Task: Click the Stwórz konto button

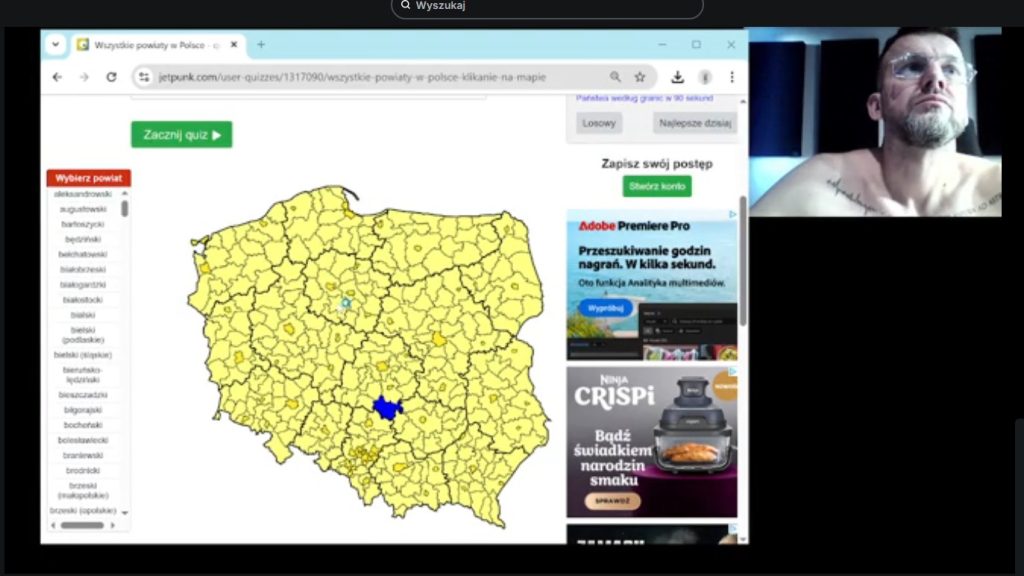Action: (x=656, y=187)
